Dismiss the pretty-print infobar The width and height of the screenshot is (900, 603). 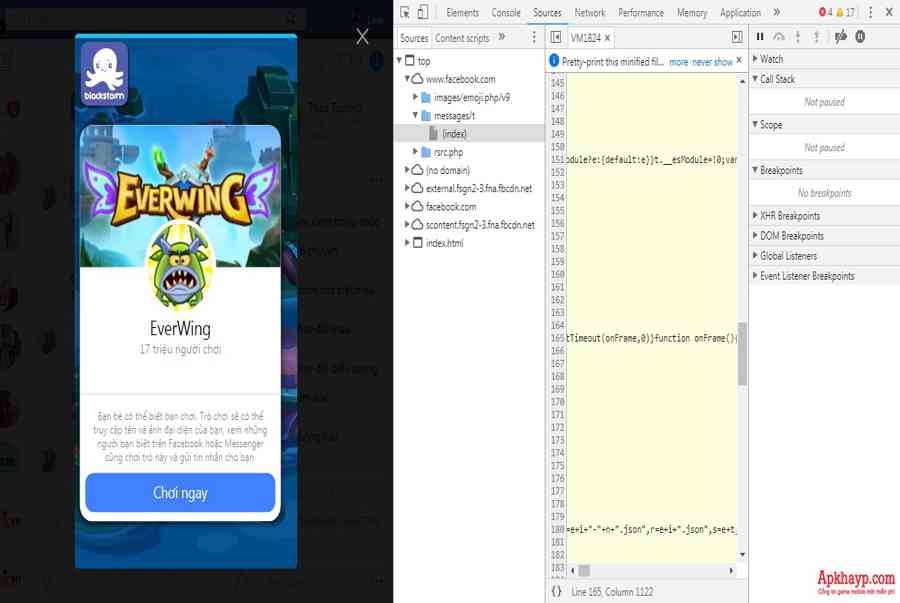tap(739, 60)
